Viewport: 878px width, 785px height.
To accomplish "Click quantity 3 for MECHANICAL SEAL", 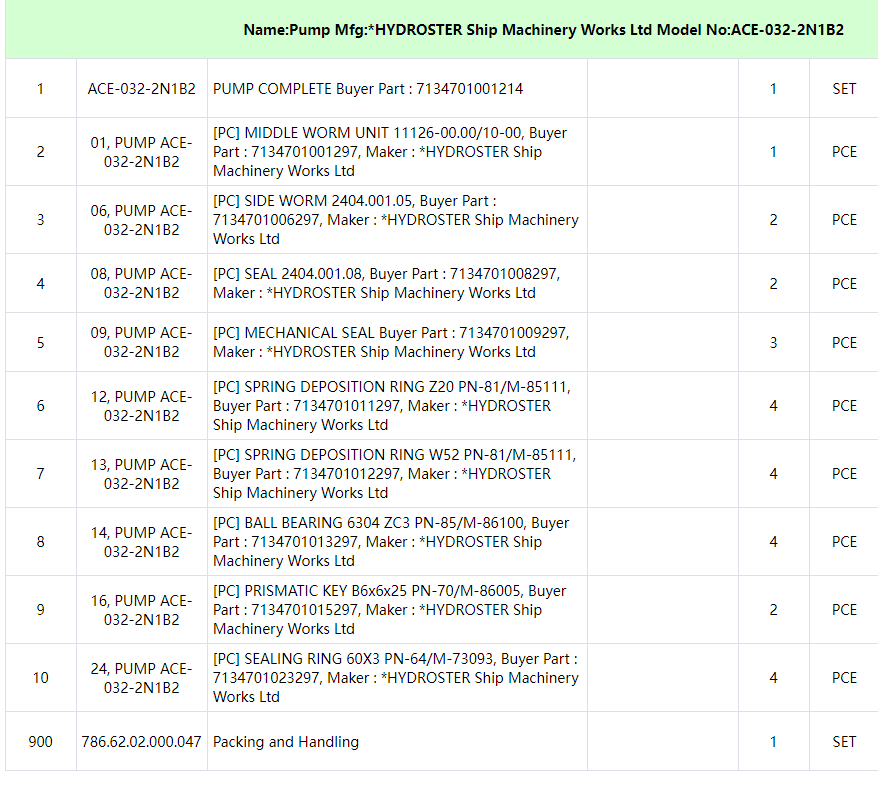I will 773,343.
